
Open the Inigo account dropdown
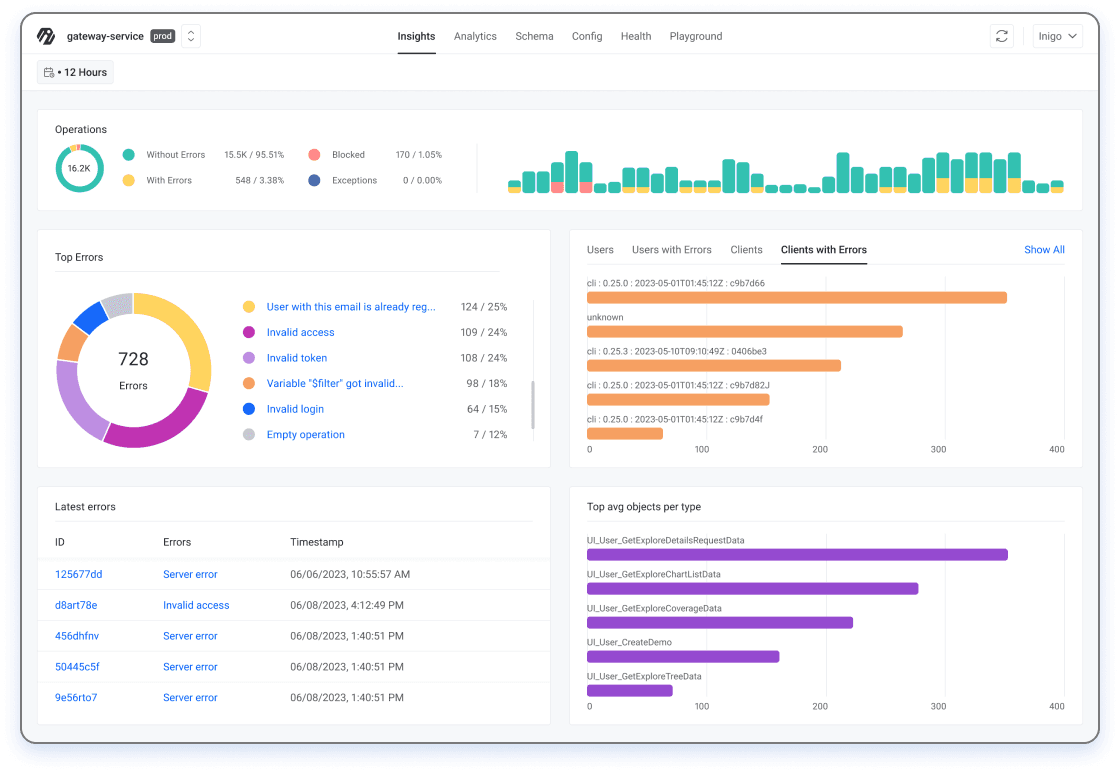1057,36
